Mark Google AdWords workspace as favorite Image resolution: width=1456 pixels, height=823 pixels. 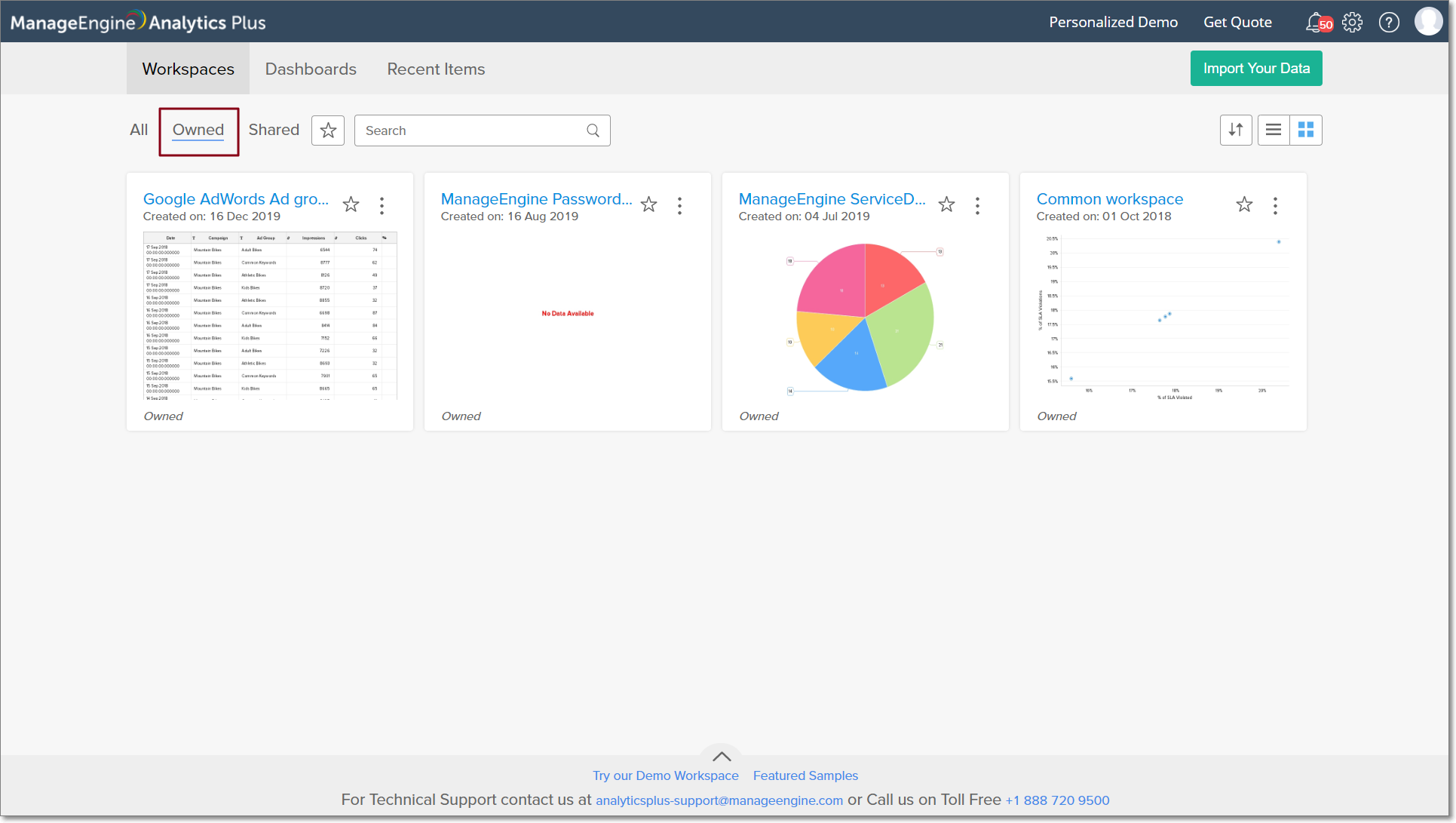pyautogui.click(x=351, y=204)
